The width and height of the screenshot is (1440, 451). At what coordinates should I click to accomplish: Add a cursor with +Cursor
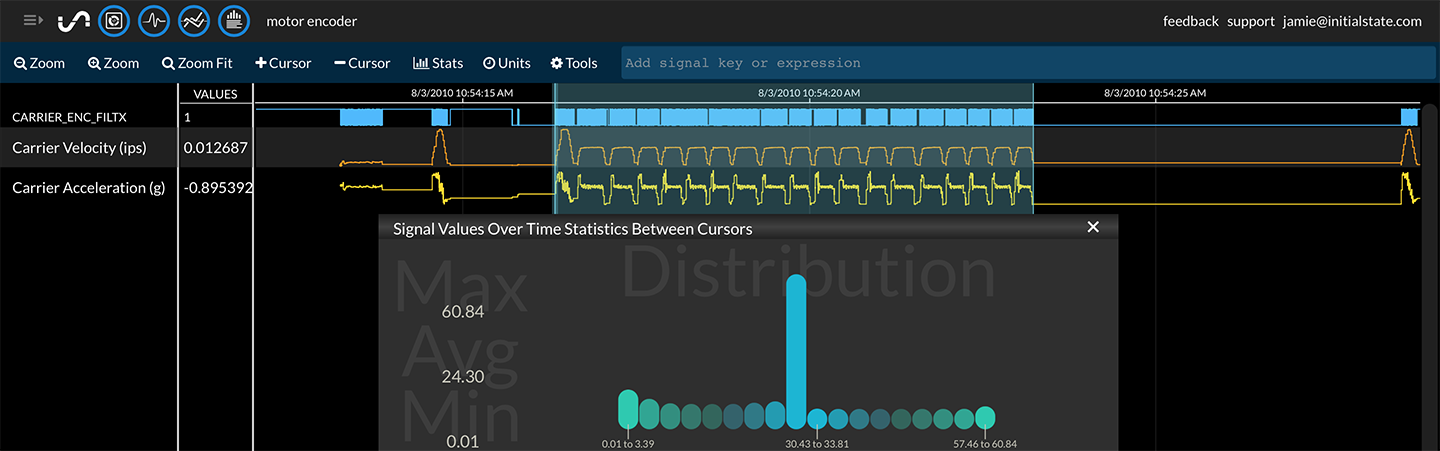(x=283, y=63)
